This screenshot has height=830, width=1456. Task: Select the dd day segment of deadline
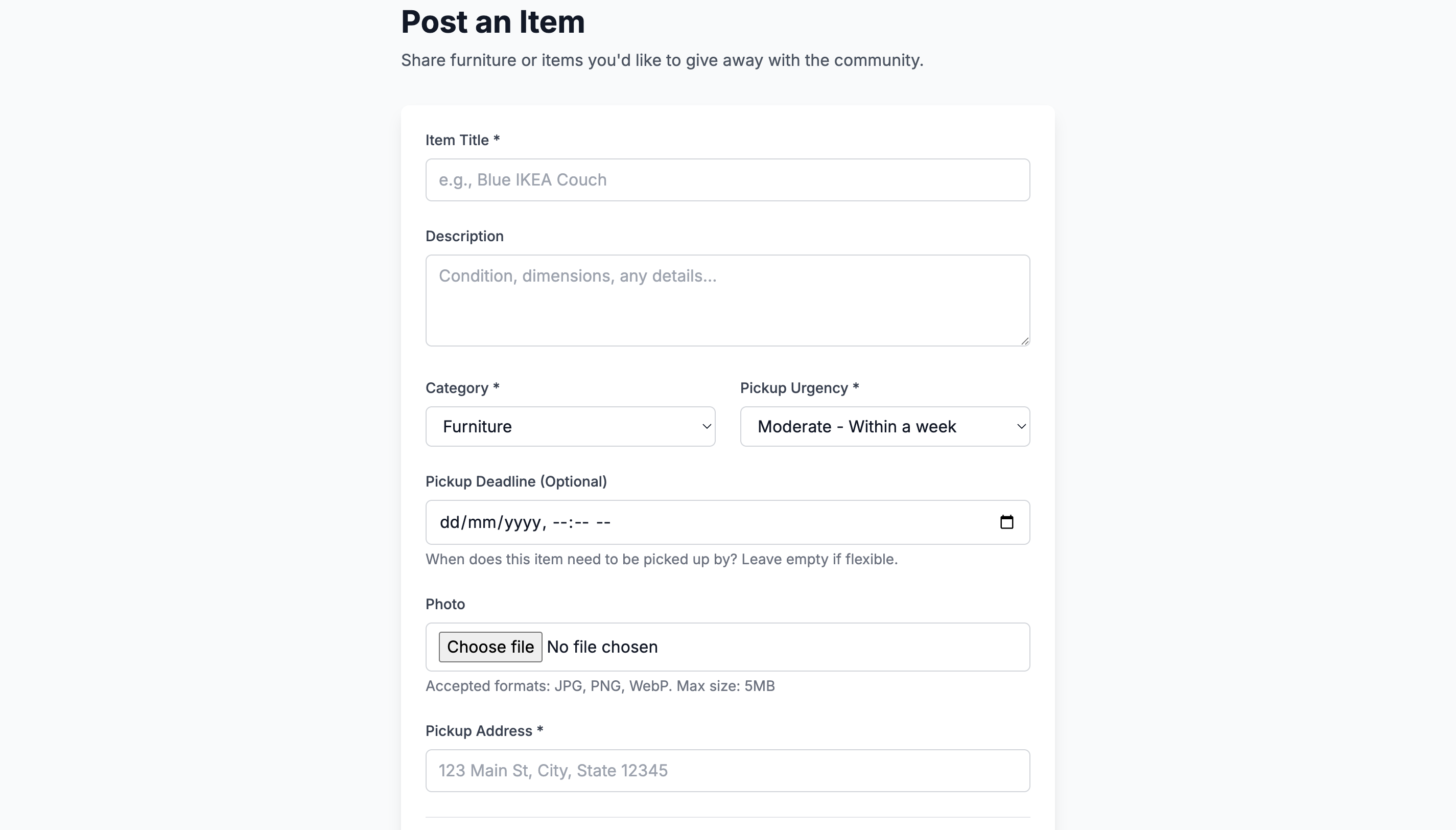tap(450, 522)
